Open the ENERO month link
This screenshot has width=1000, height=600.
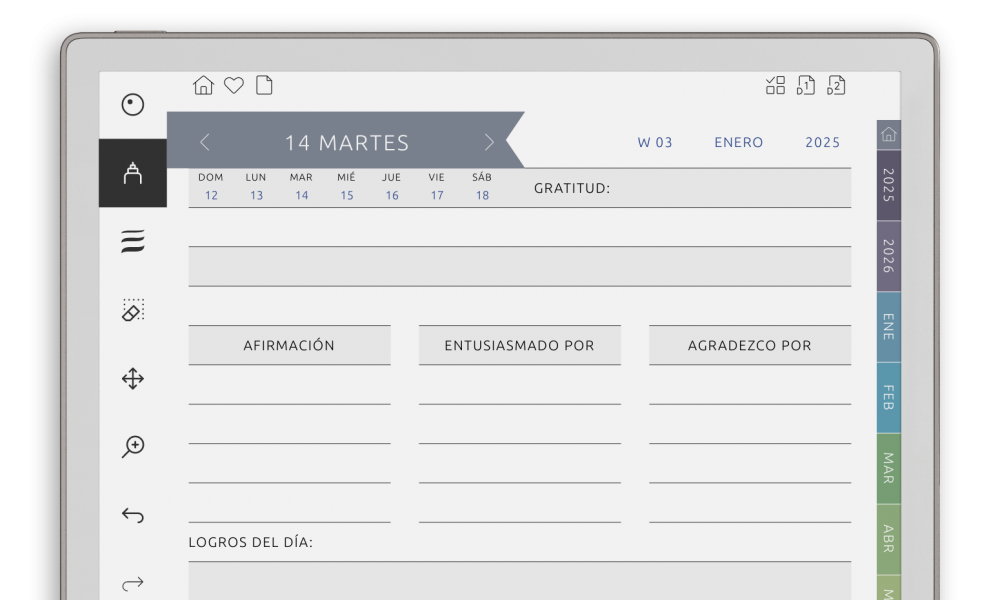[x=739, y=142]
